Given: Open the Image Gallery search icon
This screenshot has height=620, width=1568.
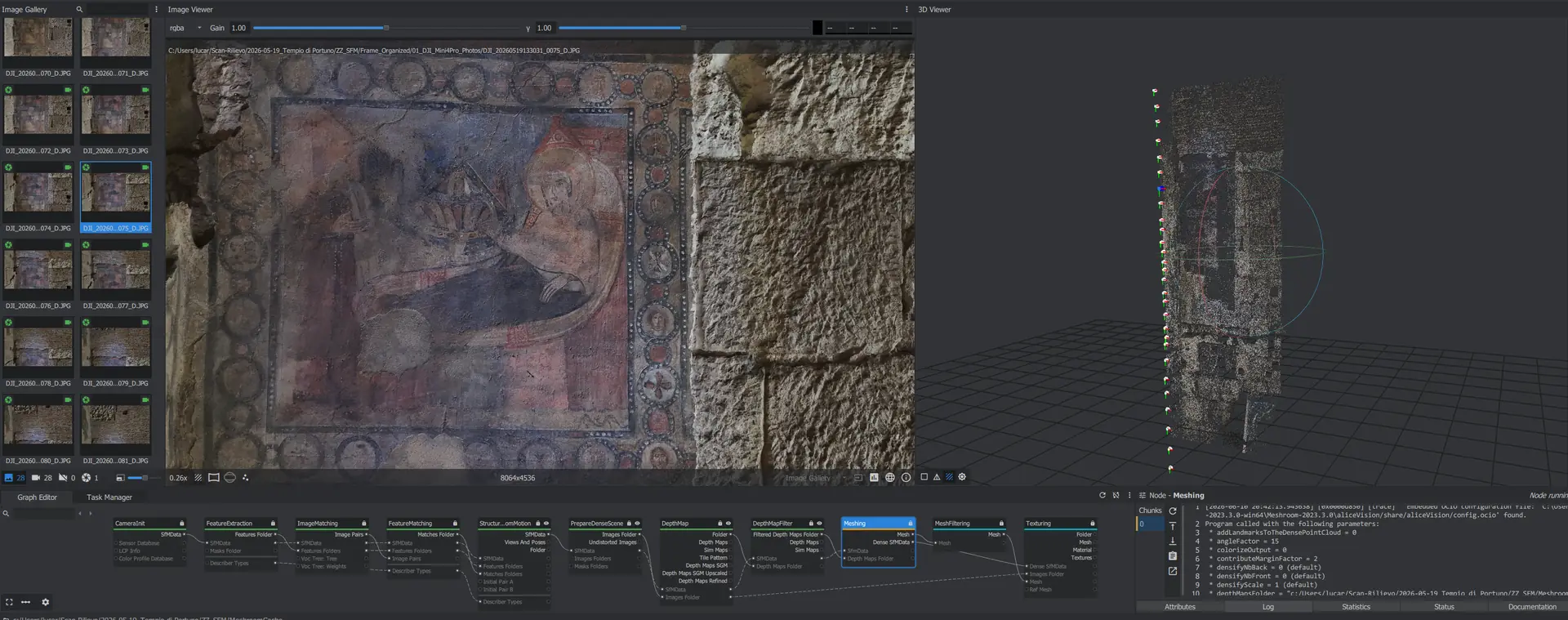Looking at the screenshot, I should pyautogui.click(x=79, y=10).
